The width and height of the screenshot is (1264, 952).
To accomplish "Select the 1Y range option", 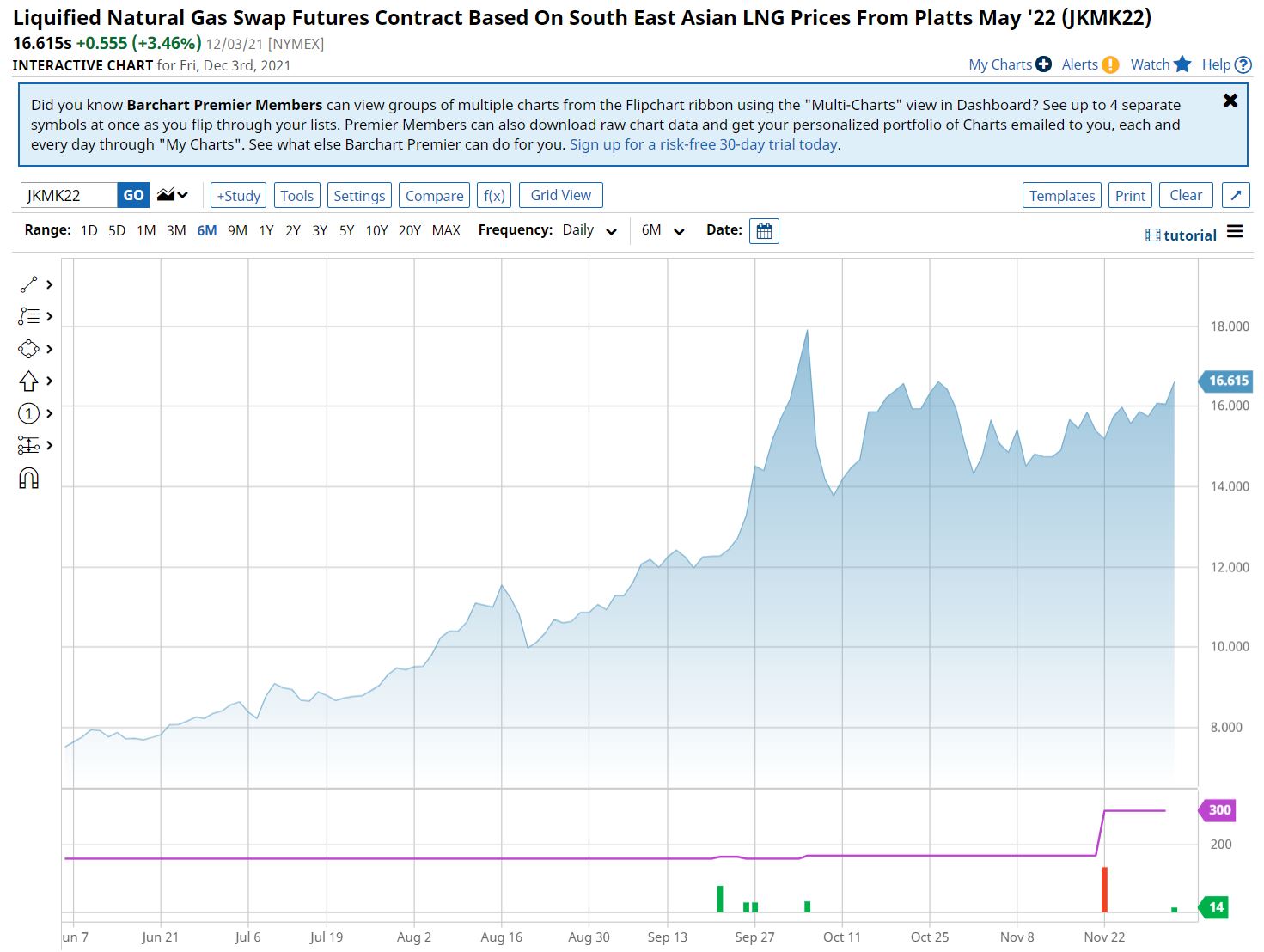I will tap(266, 230).
